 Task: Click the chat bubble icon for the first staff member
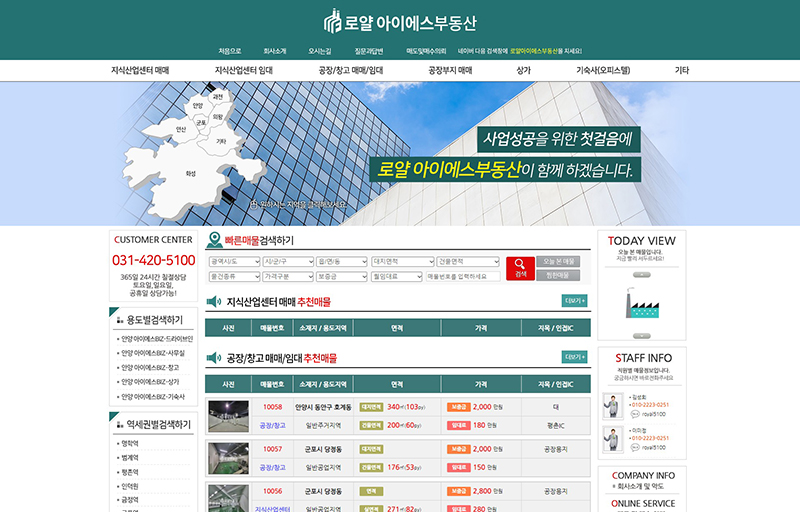635,414
